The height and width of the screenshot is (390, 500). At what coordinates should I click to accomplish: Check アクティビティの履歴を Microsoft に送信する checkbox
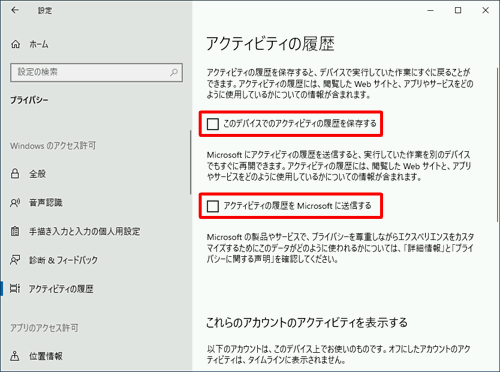(x=213, y=206)
